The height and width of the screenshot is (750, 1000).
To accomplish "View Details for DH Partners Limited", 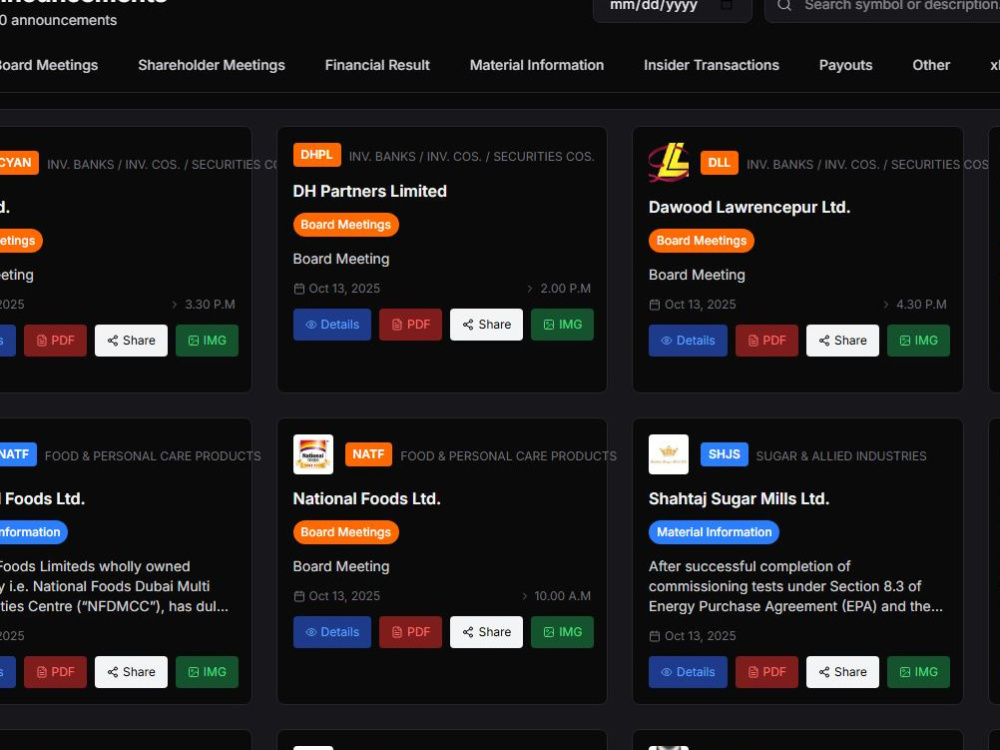I will (x=332, y=325).
